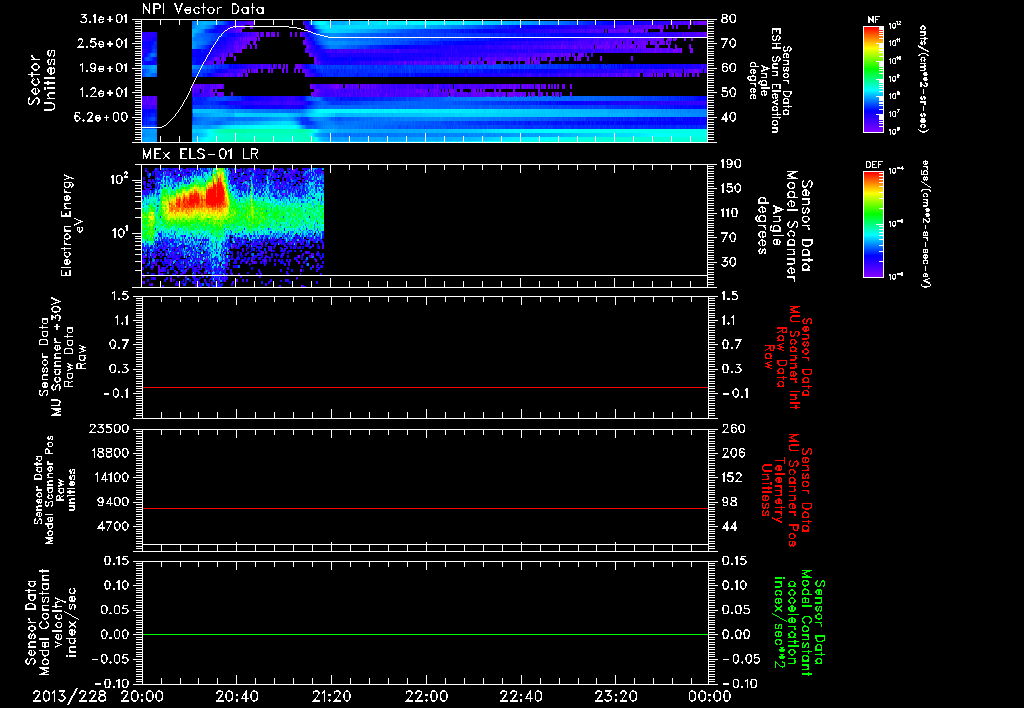Click the Sector Unitless axis title
Image resolution: width=1024 pixels, height=708 pixels.
point(41,80)
